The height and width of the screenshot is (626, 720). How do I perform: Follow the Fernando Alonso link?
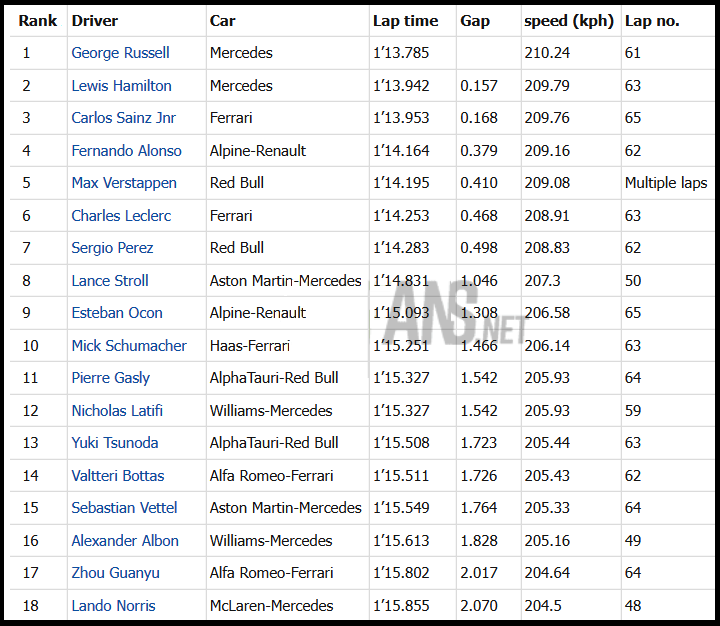[126, 151]
